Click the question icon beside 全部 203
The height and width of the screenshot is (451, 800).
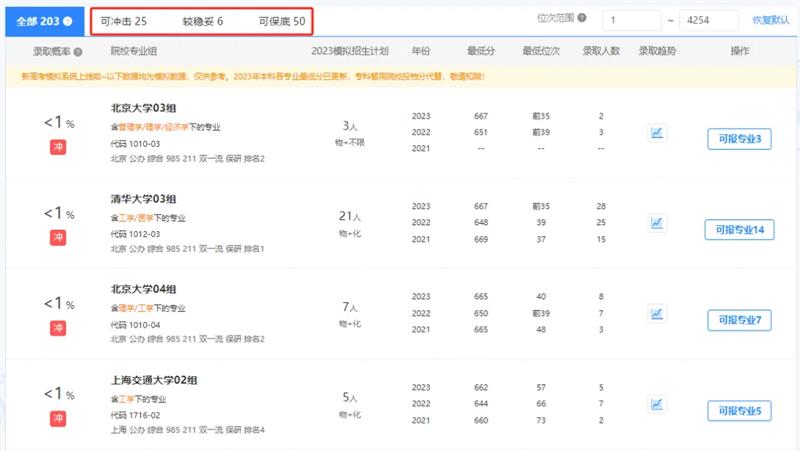pyautogui.click(x=67, y=20)
